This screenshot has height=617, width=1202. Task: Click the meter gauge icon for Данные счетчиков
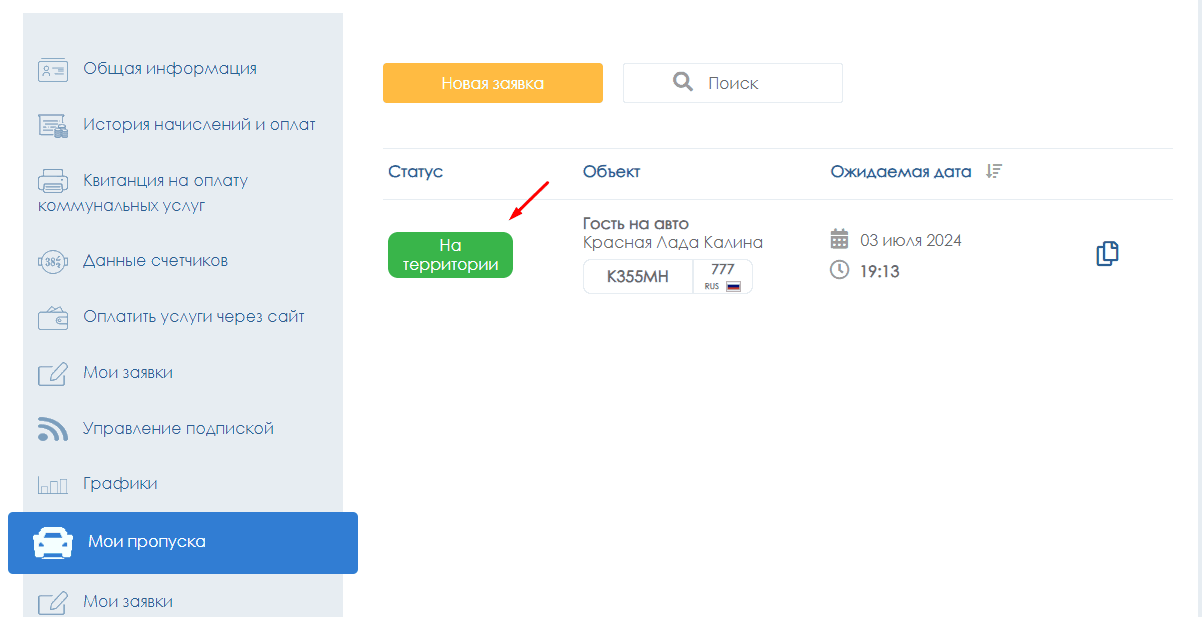(52, 262)
